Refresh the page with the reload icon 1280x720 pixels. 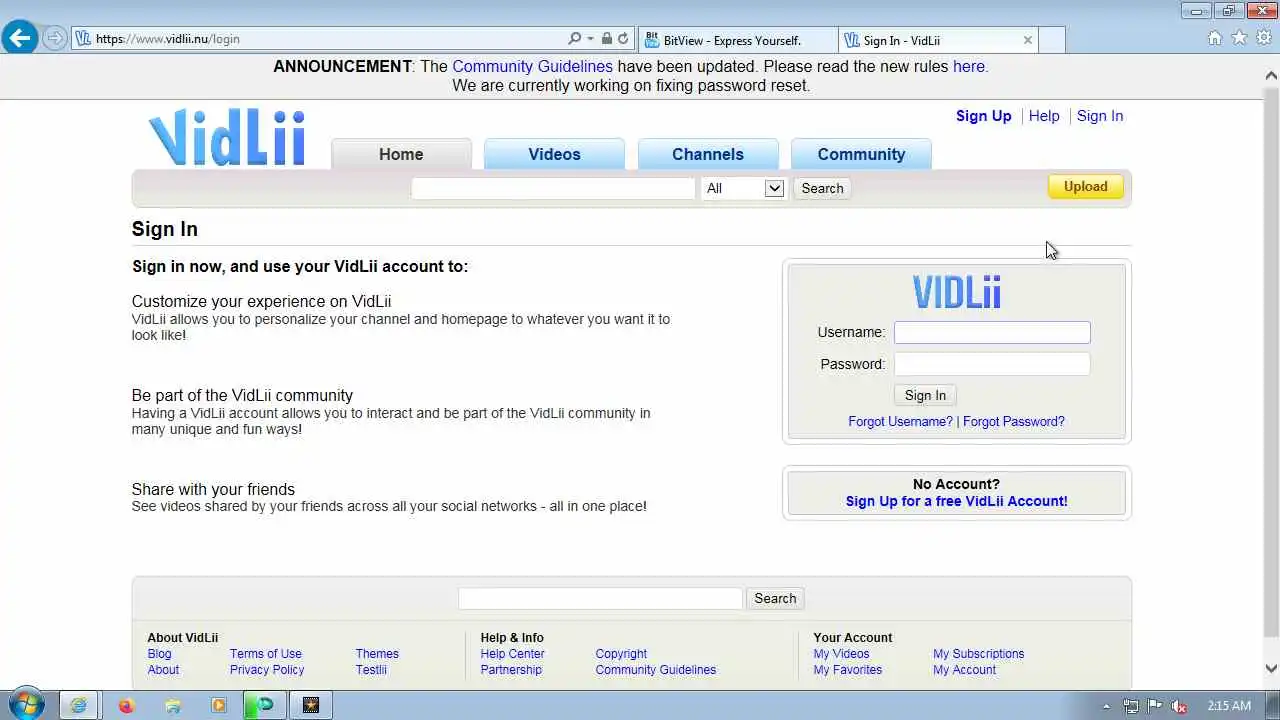[623, 39]
